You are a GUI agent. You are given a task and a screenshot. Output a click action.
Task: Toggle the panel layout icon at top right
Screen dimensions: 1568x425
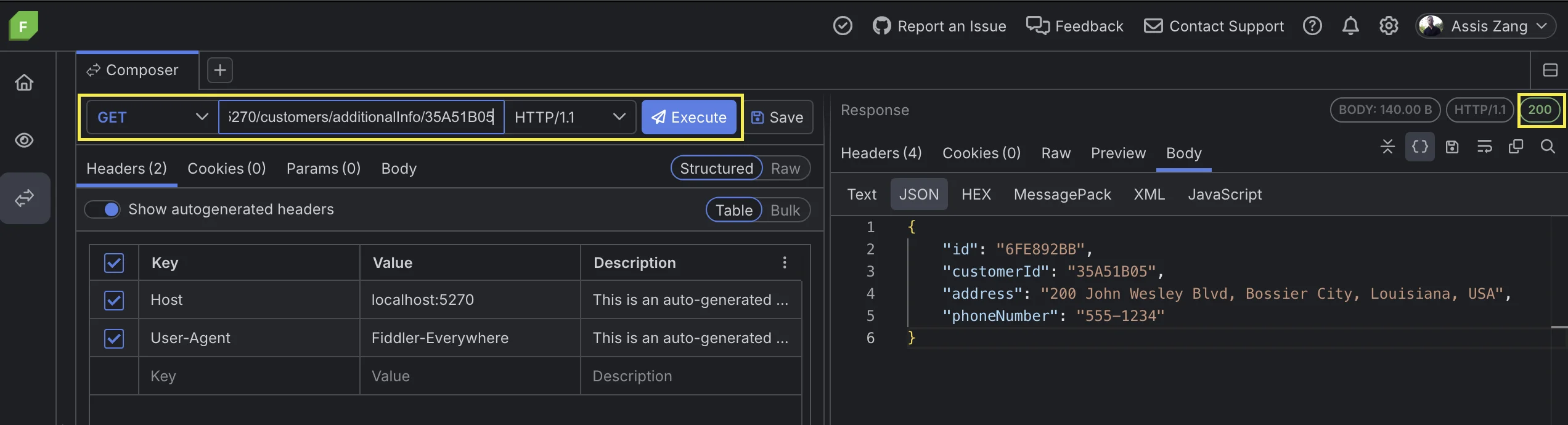(1550, 70)
